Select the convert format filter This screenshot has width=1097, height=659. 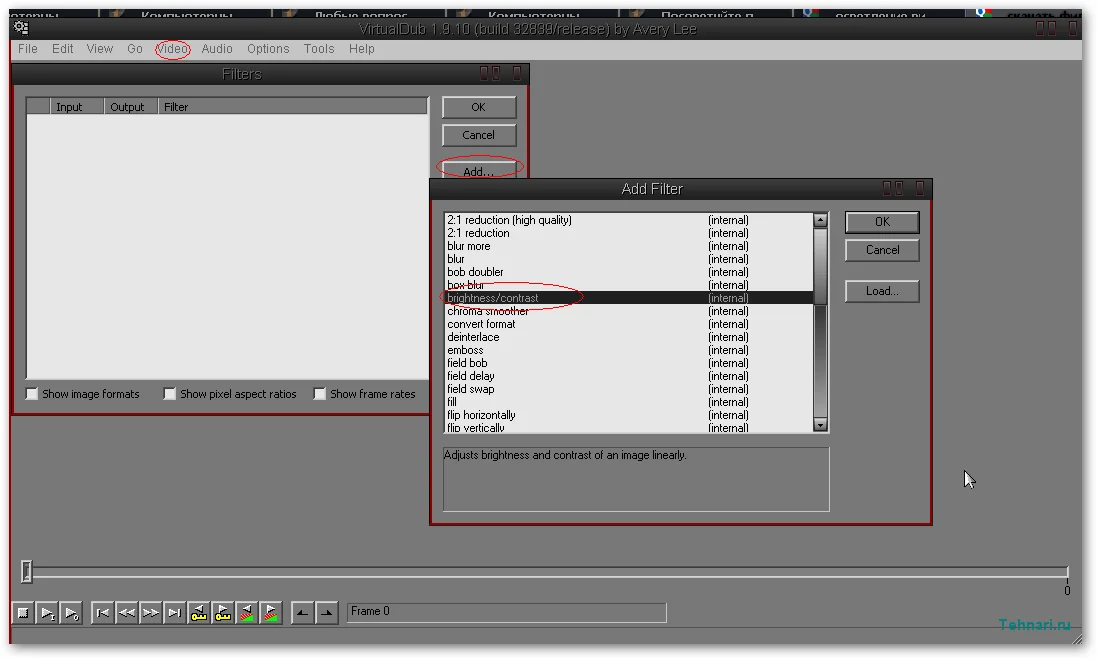point(628,324)
